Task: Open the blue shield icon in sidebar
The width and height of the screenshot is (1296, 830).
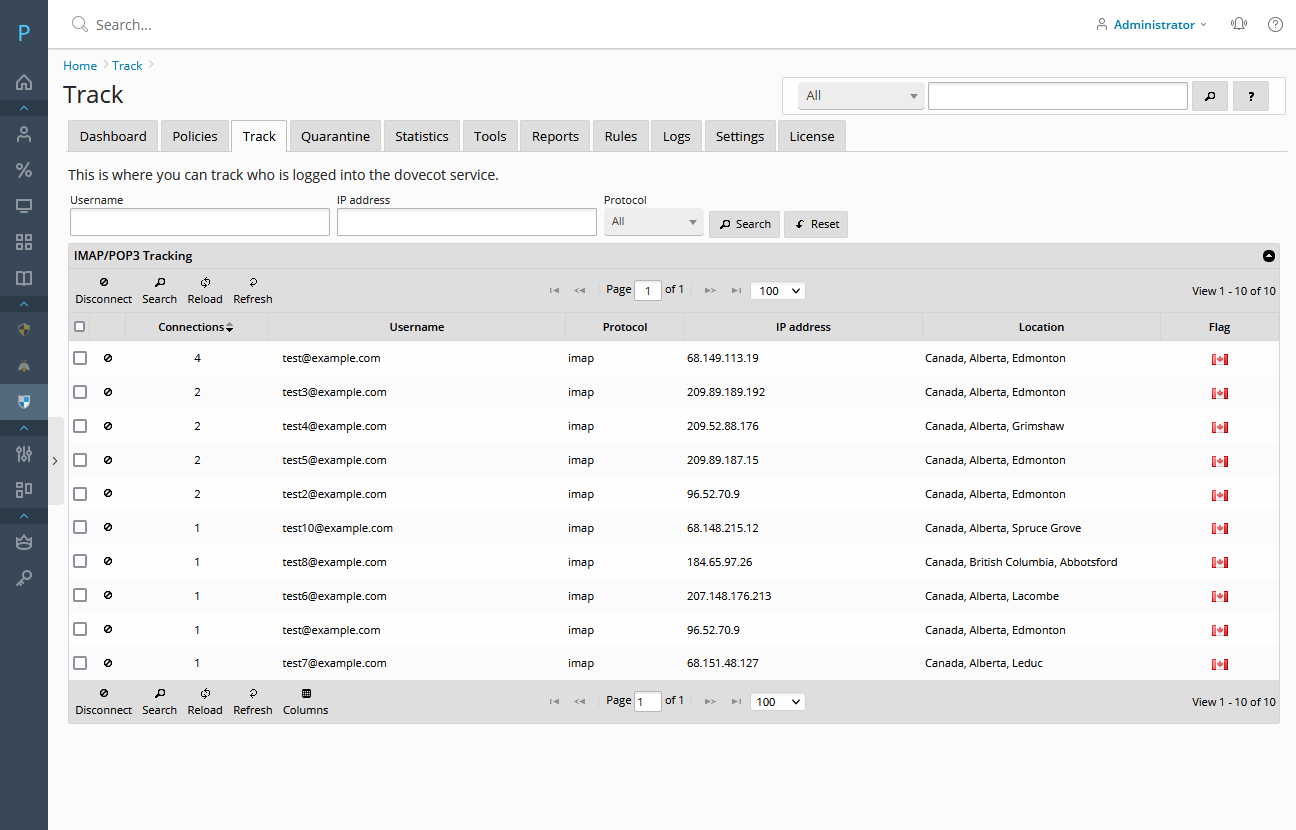Action: coord(24,402)
